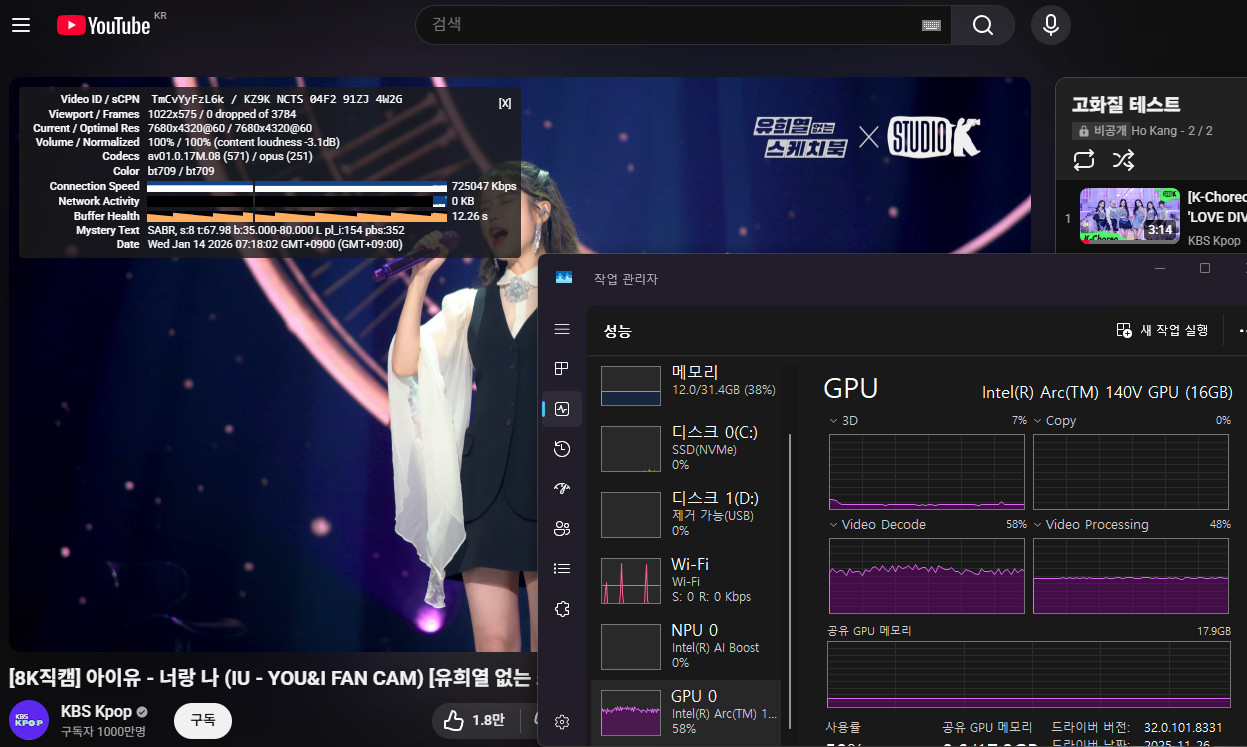Like the video with thumbs-up button

coord(454,720)
